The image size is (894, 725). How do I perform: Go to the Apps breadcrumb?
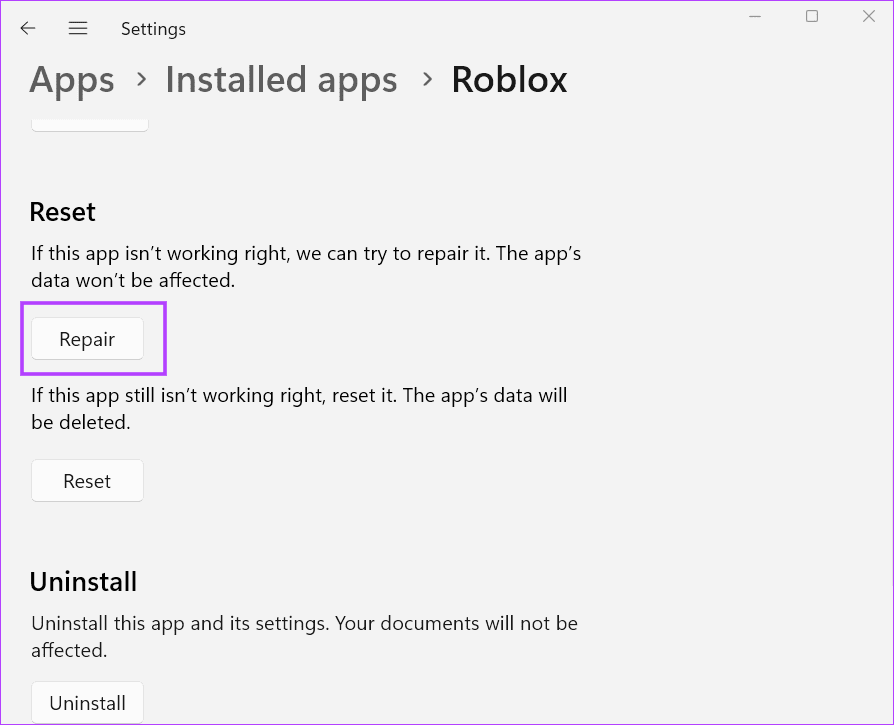click(x=70, y=80)
